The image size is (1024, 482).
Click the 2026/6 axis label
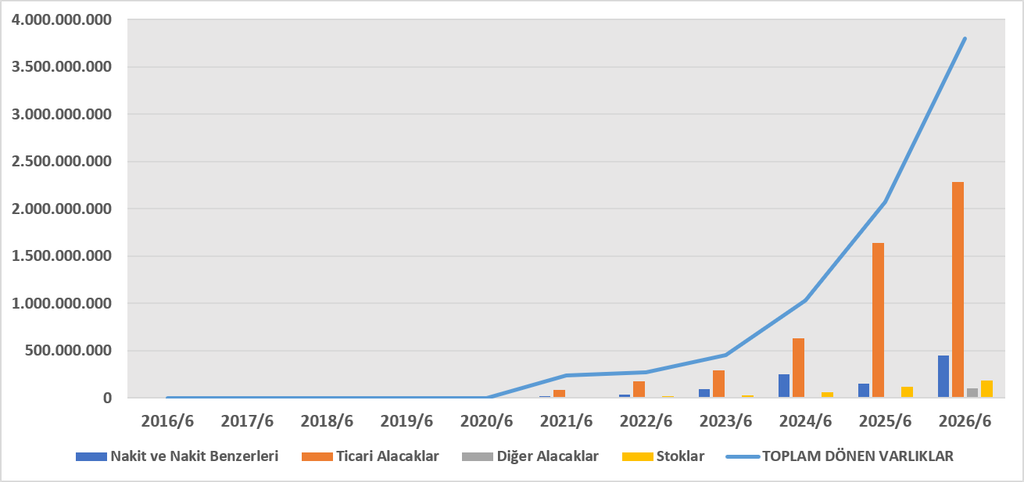point(965,421)
